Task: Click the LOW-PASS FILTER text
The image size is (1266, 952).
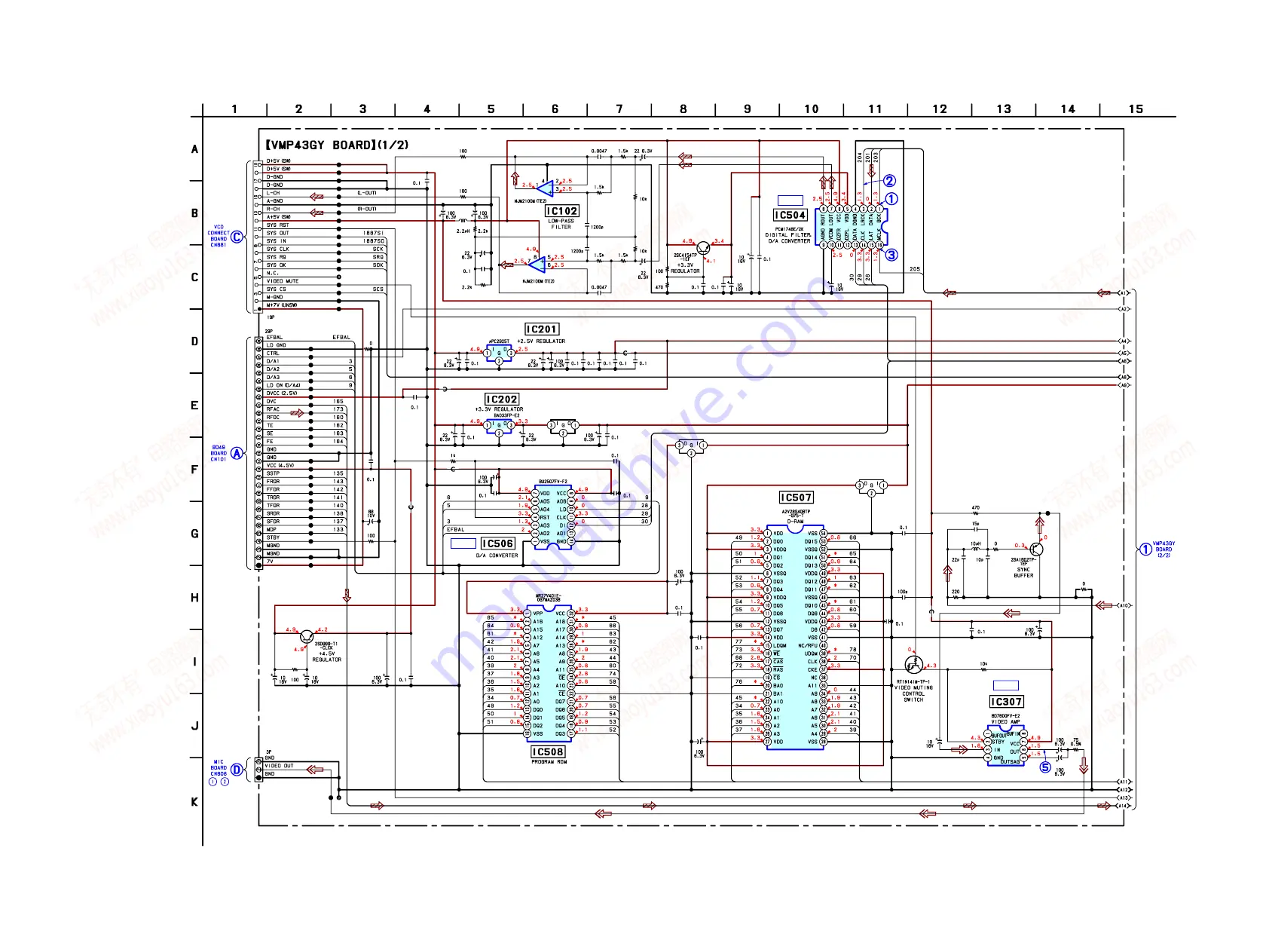Action: point(561,224)
